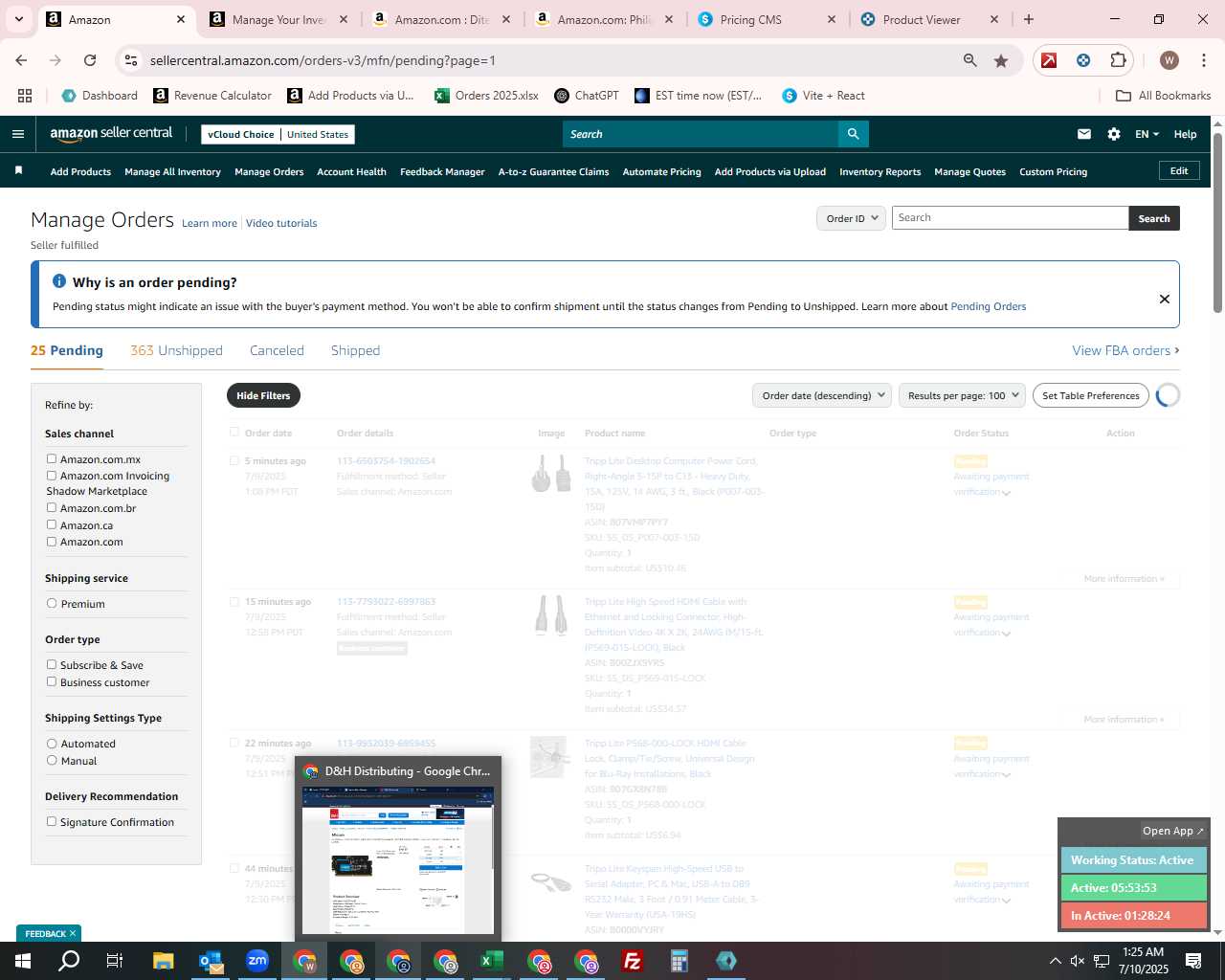Click the Seller Central top search box
This screenshot has height=980, width=1225.
(x=700, y=134)
